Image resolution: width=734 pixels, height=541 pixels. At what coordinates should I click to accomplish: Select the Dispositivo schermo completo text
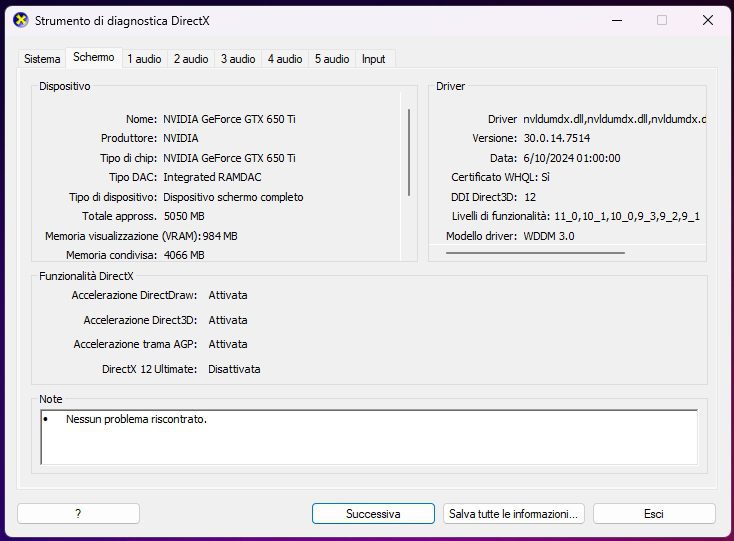[233, 197]
